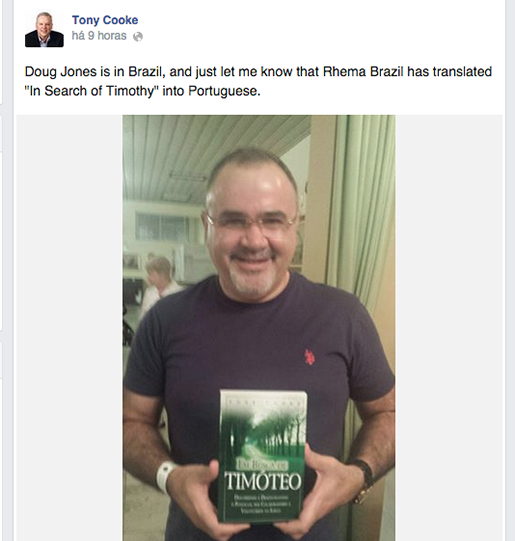The width and height of the screenshot is (515, 541).
Task: Click the globe public-privacy icon
Action: tap(138, 36)
